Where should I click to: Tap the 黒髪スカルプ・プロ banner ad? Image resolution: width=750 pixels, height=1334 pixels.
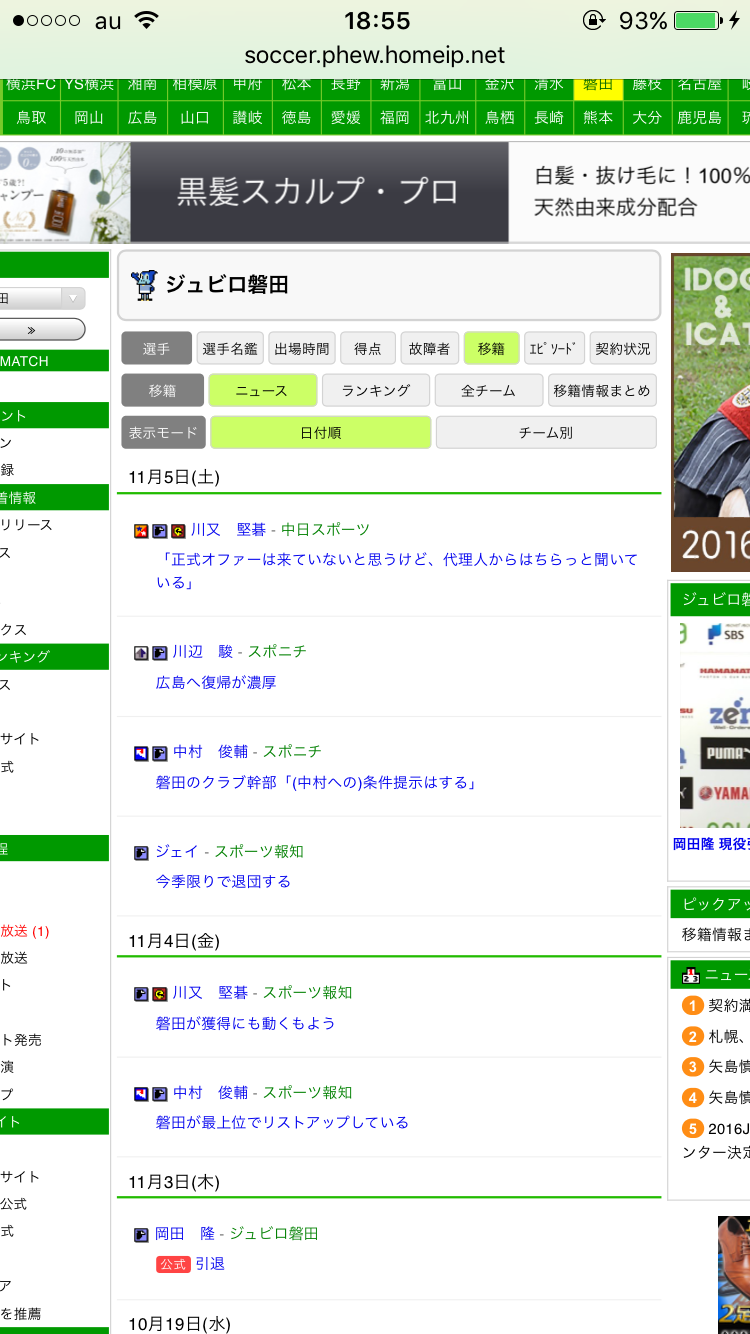[318, 192]
